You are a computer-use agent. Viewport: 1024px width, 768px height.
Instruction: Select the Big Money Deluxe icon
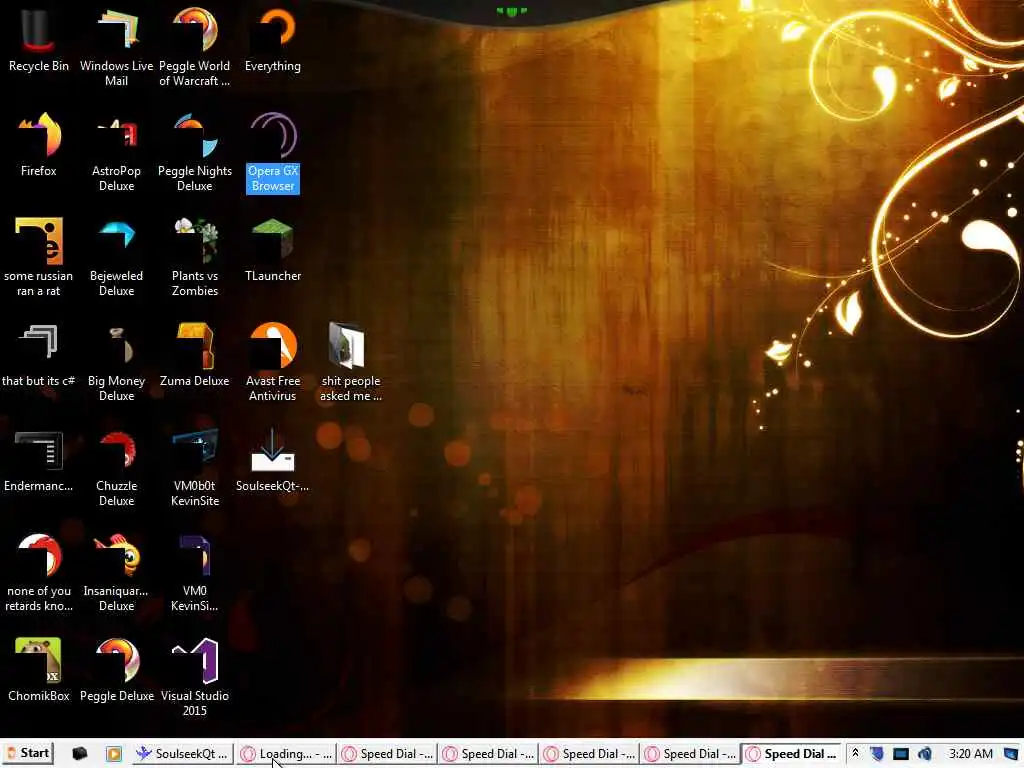click(x=116, y=362)
